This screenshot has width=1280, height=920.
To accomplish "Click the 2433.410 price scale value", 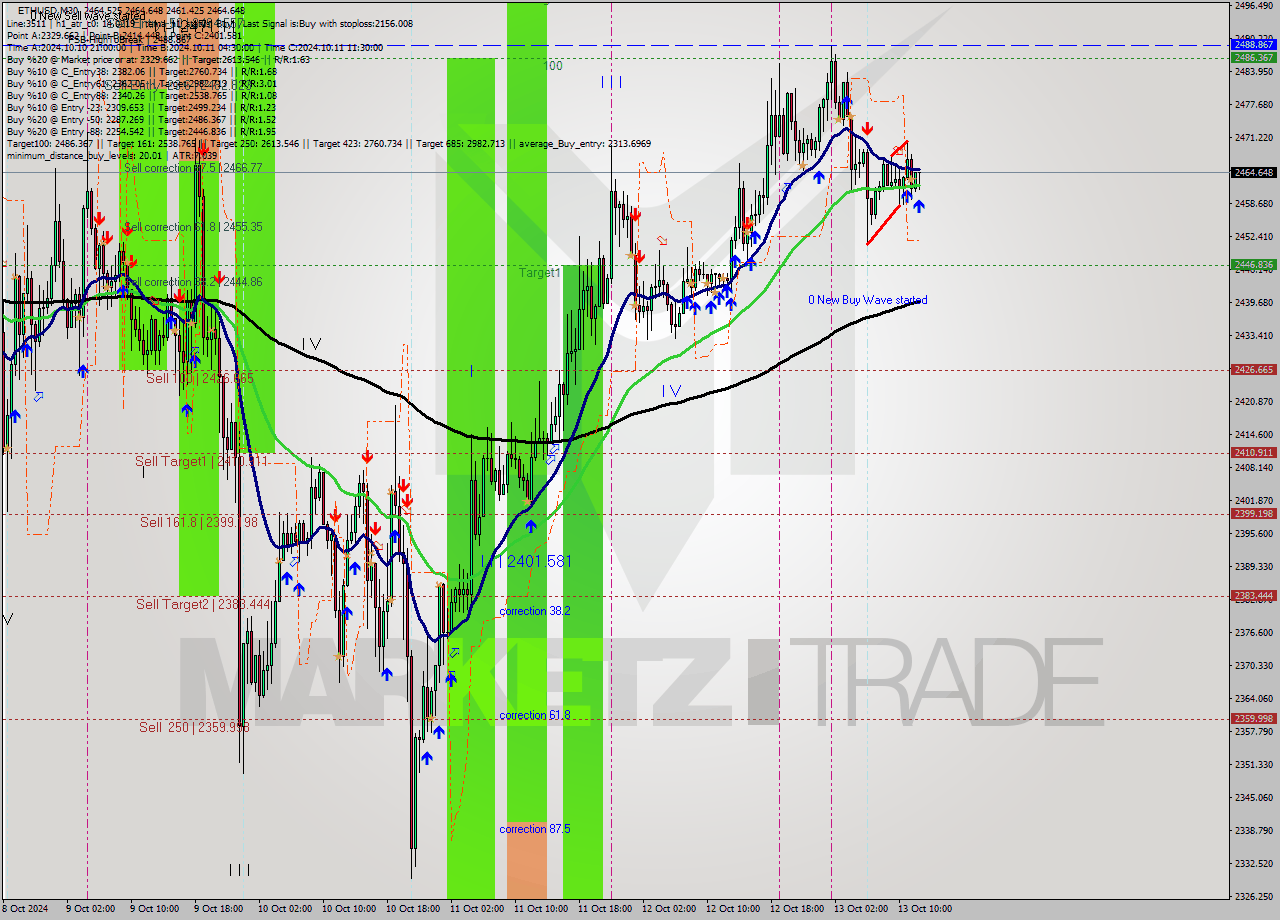I will pyautogui.click(x=1253, y=335).
